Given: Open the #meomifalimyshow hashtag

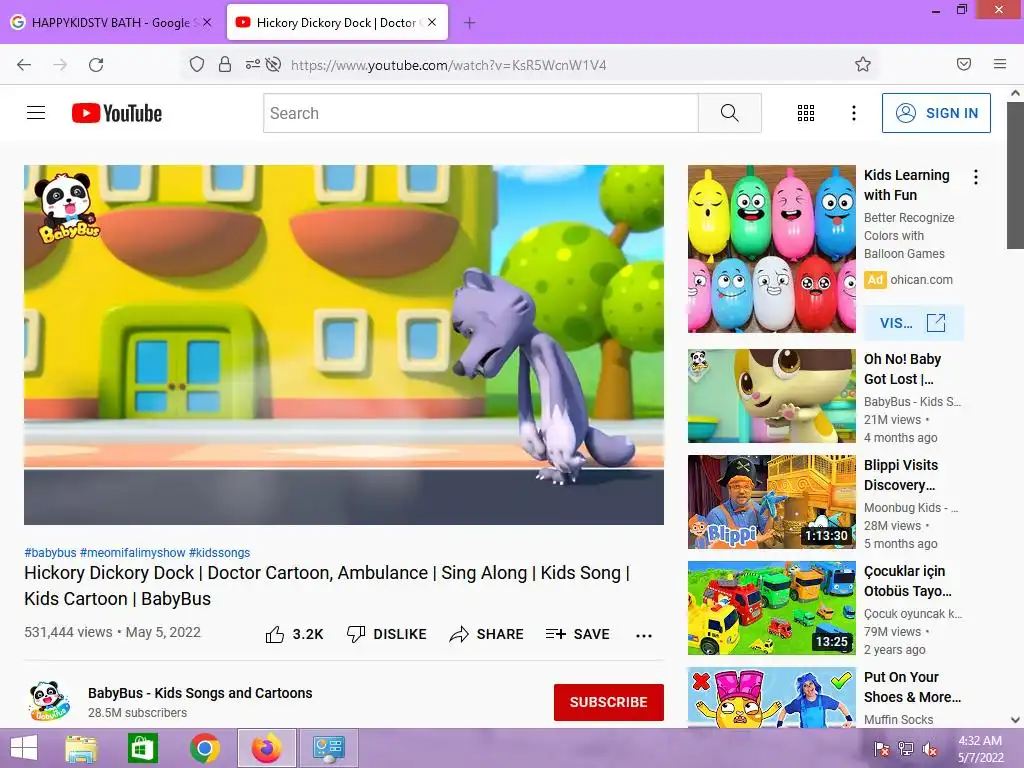Looking at the screenshot, I should point(133,552).
